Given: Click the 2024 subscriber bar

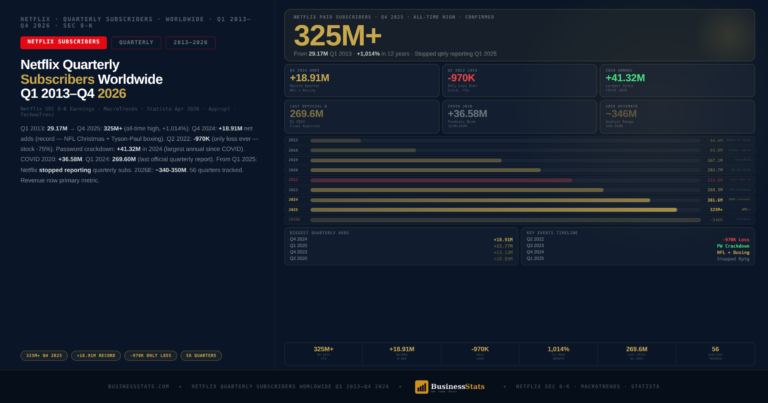Looking at the screenshot, I should (x=480, y=200).
